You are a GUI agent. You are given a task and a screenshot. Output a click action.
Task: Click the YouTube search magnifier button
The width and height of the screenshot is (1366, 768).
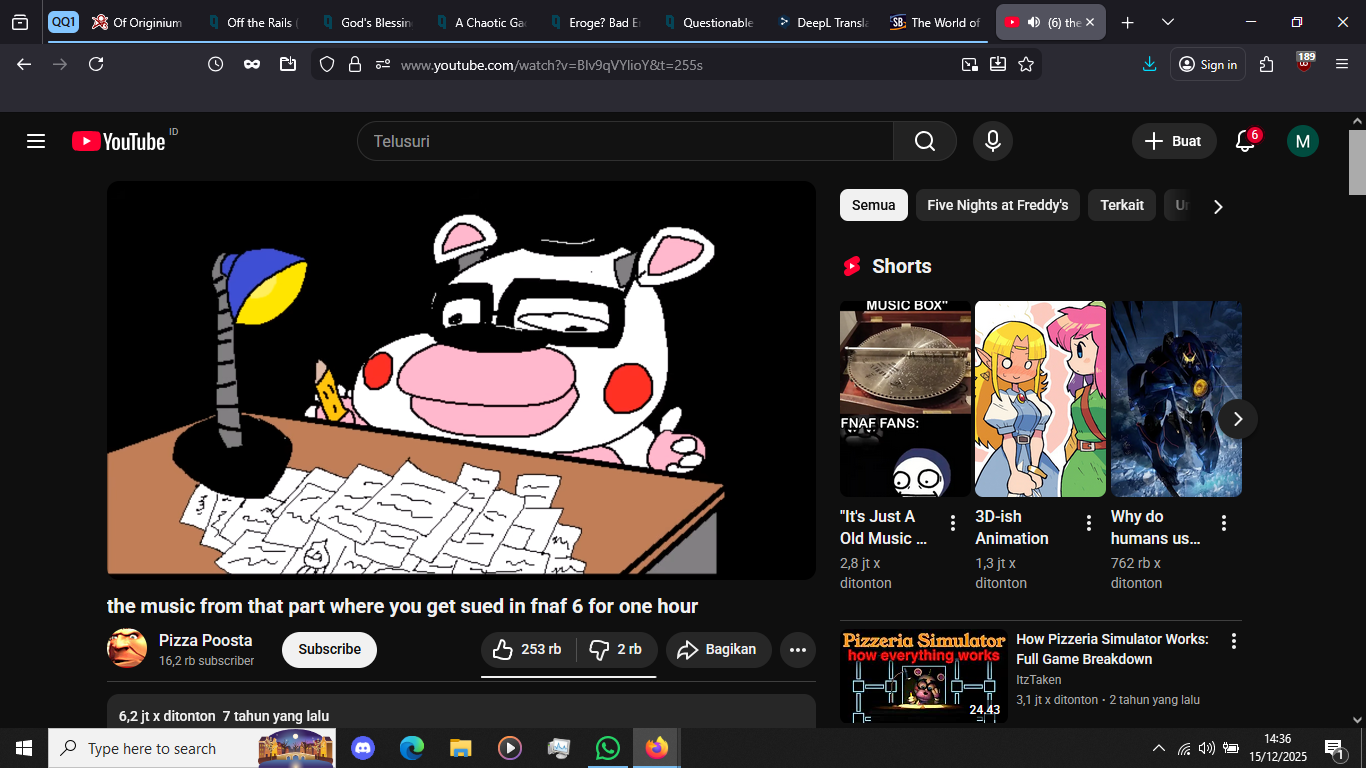pyautogui.click(x=925, y=141)
